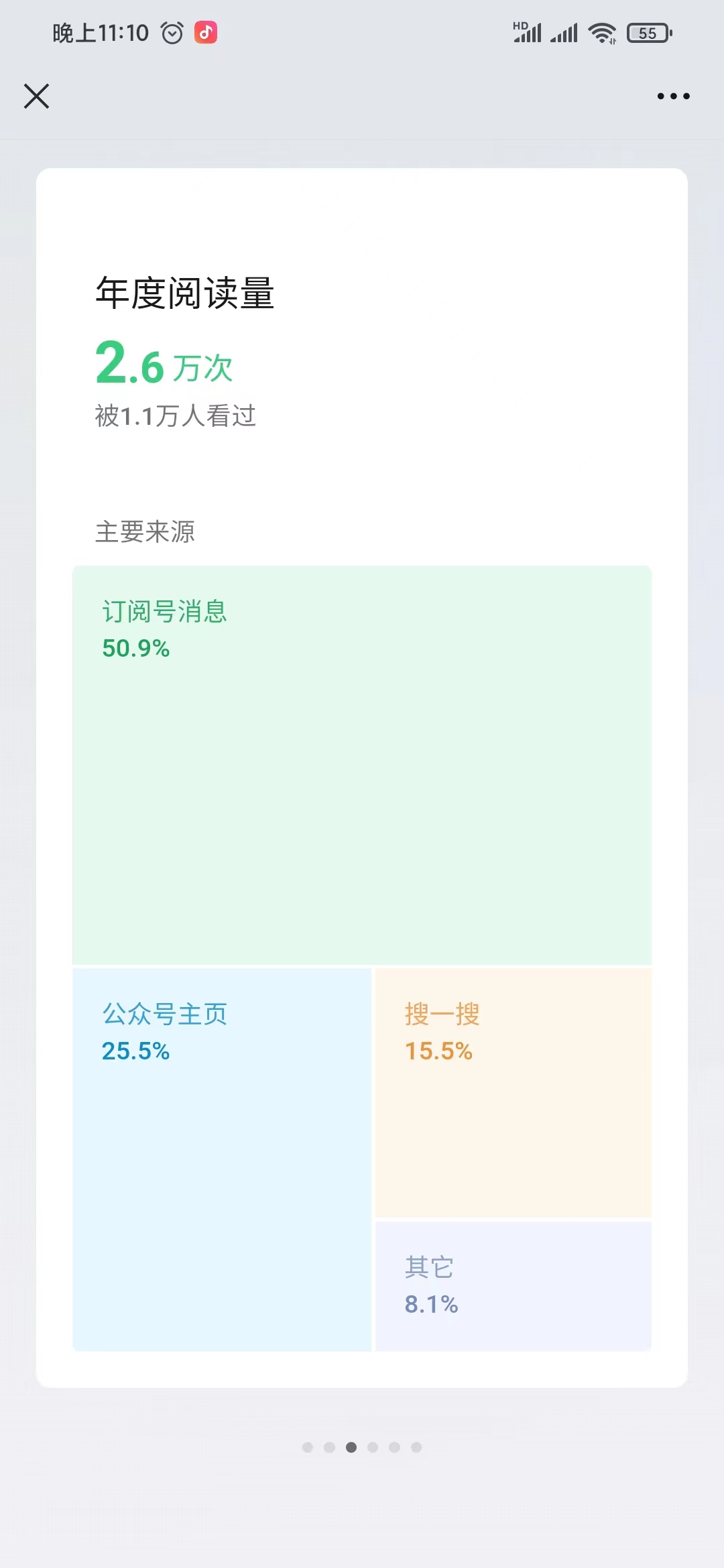Image resolution: width=724 pixels, height=1568 pixels.
Task: Go to the fourth page indicator dot
Action: click(x=373, y=1447)
